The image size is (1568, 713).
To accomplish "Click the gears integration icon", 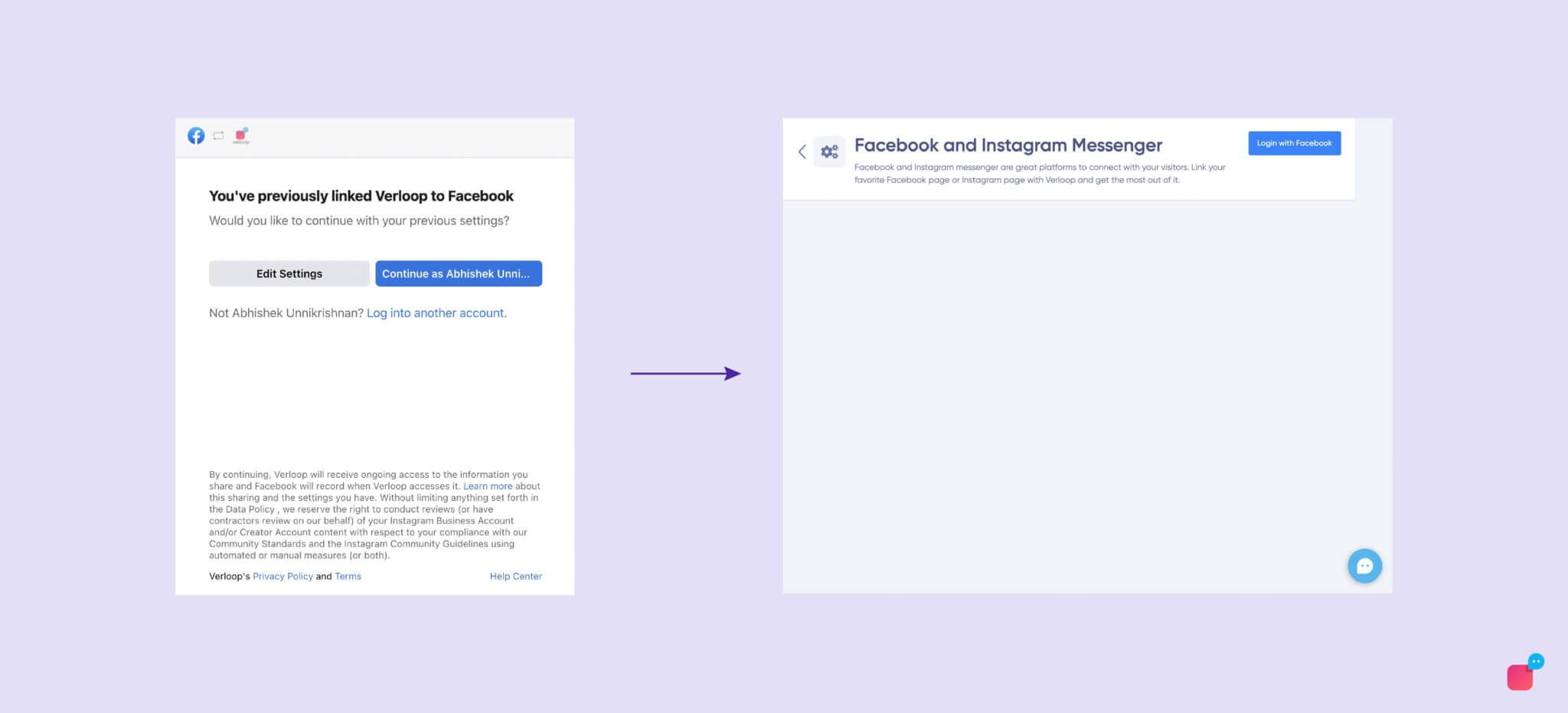I will pyautogui.click(x=829, y=152).
